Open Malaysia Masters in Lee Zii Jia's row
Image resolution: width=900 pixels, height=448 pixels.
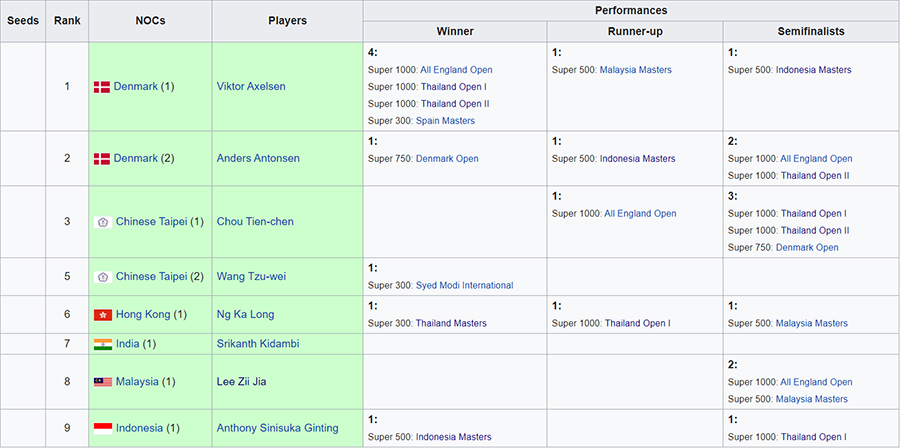coord(812,399)
